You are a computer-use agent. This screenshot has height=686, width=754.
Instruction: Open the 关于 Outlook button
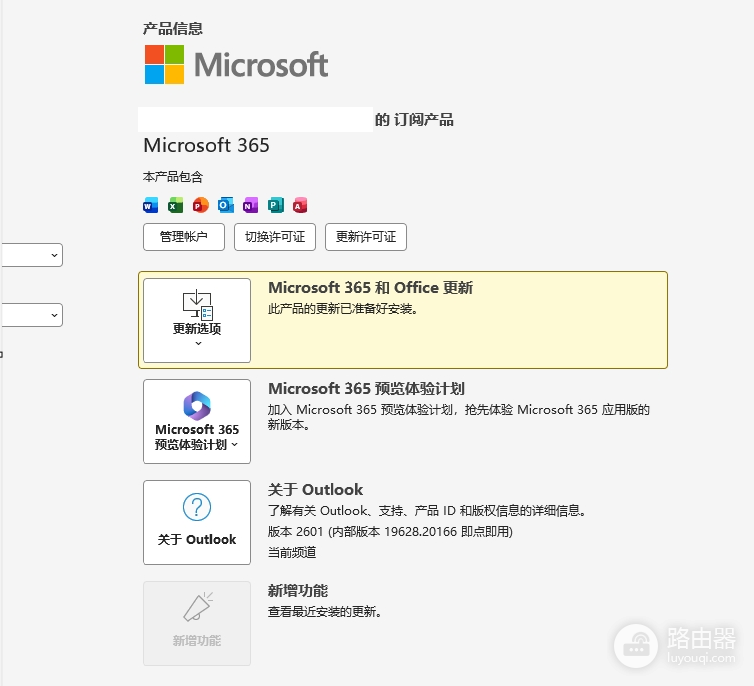pyautogui.click(x=197, y=523)
